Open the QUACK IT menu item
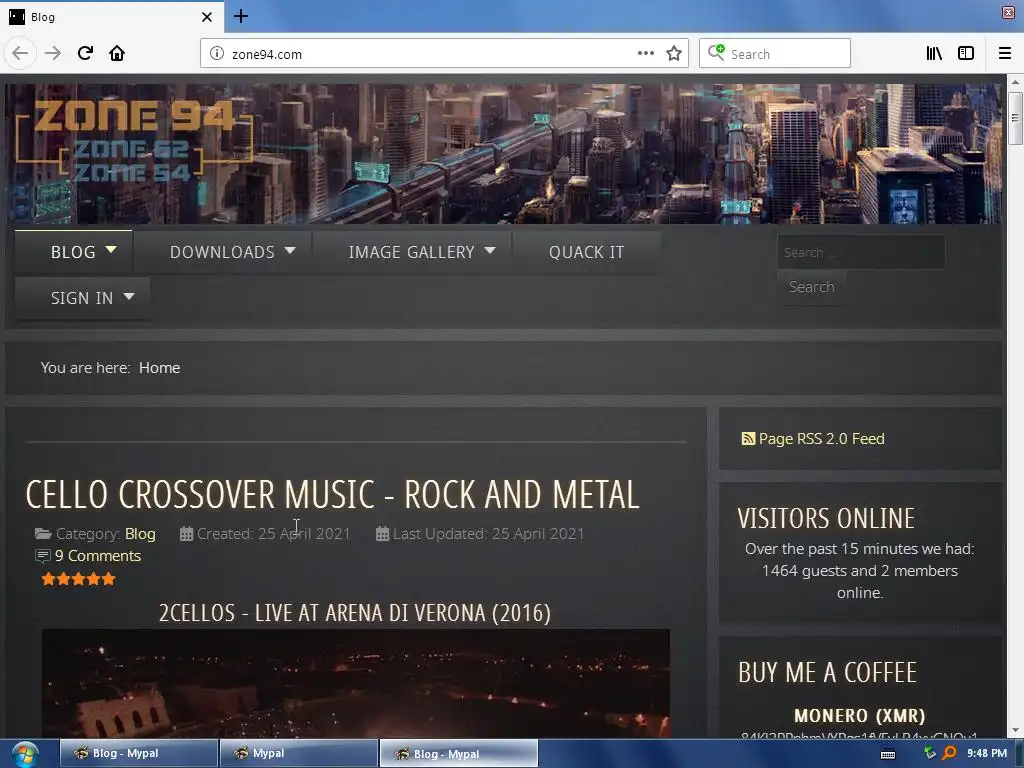The image size is (1024, 768). click(586, 252)
